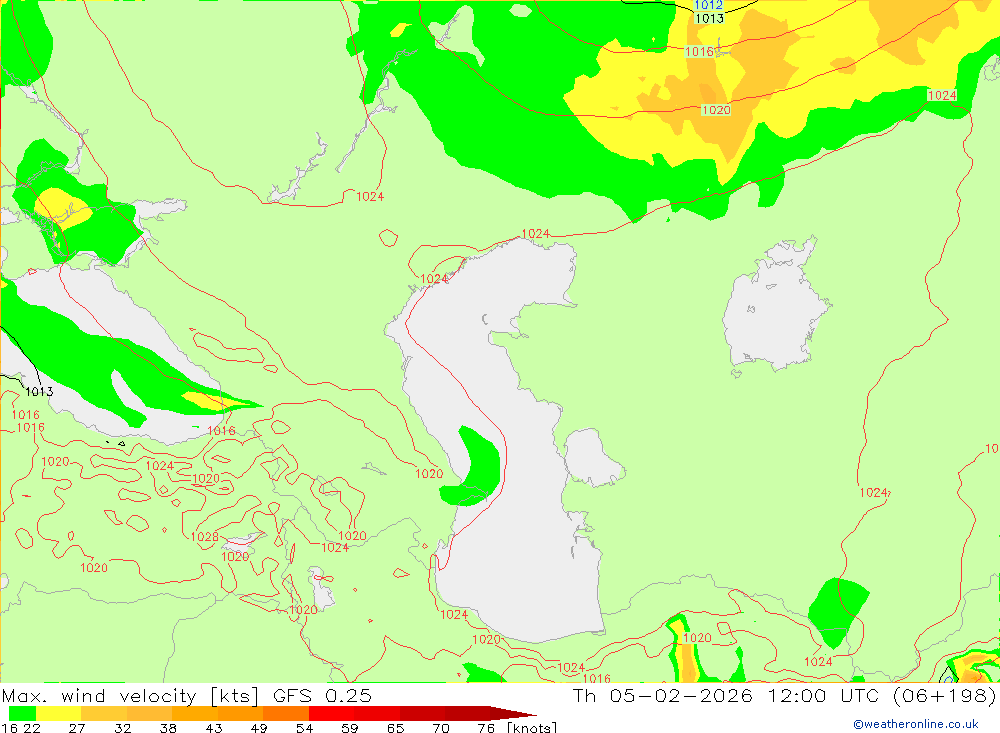Click the legend value '43'
Screen dimensions: 1000x733
[x=214, y=728]
